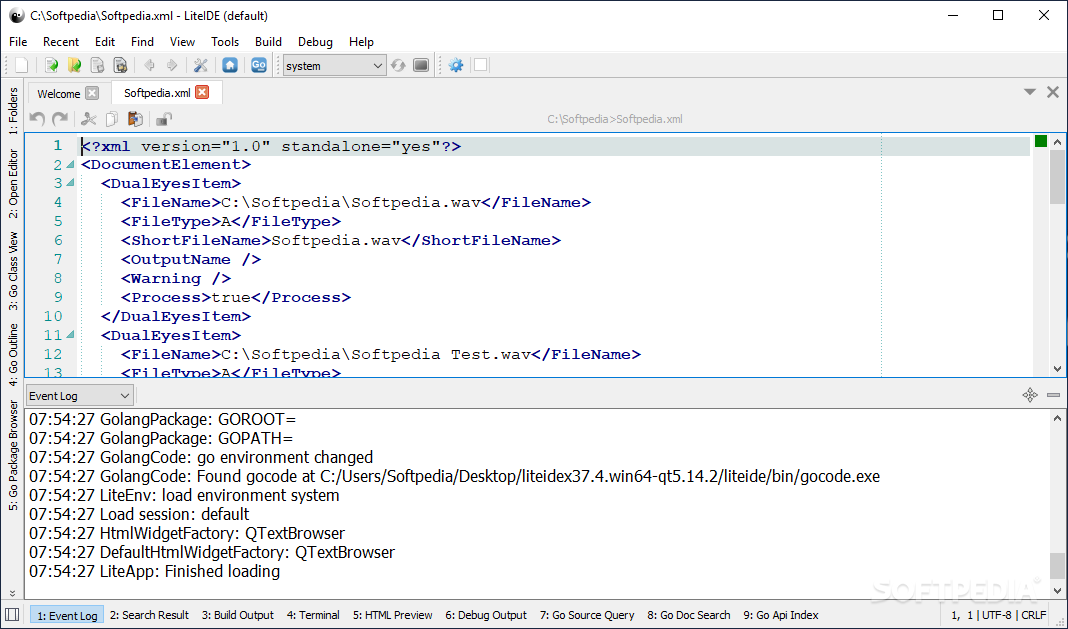The height and width of the screenshot is (629, 1068).
Task: Open the 3: Go Class View side panel
Action: [13, 271]
